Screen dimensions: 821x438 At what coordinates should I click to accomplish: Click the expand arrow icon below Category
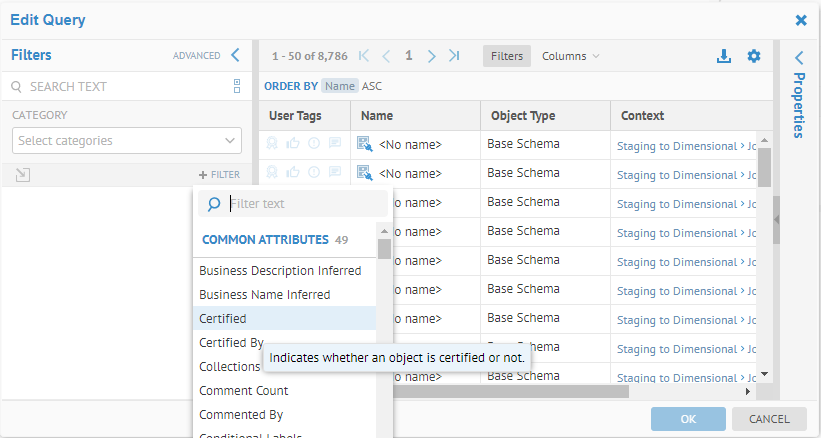[x=23, y=175]
